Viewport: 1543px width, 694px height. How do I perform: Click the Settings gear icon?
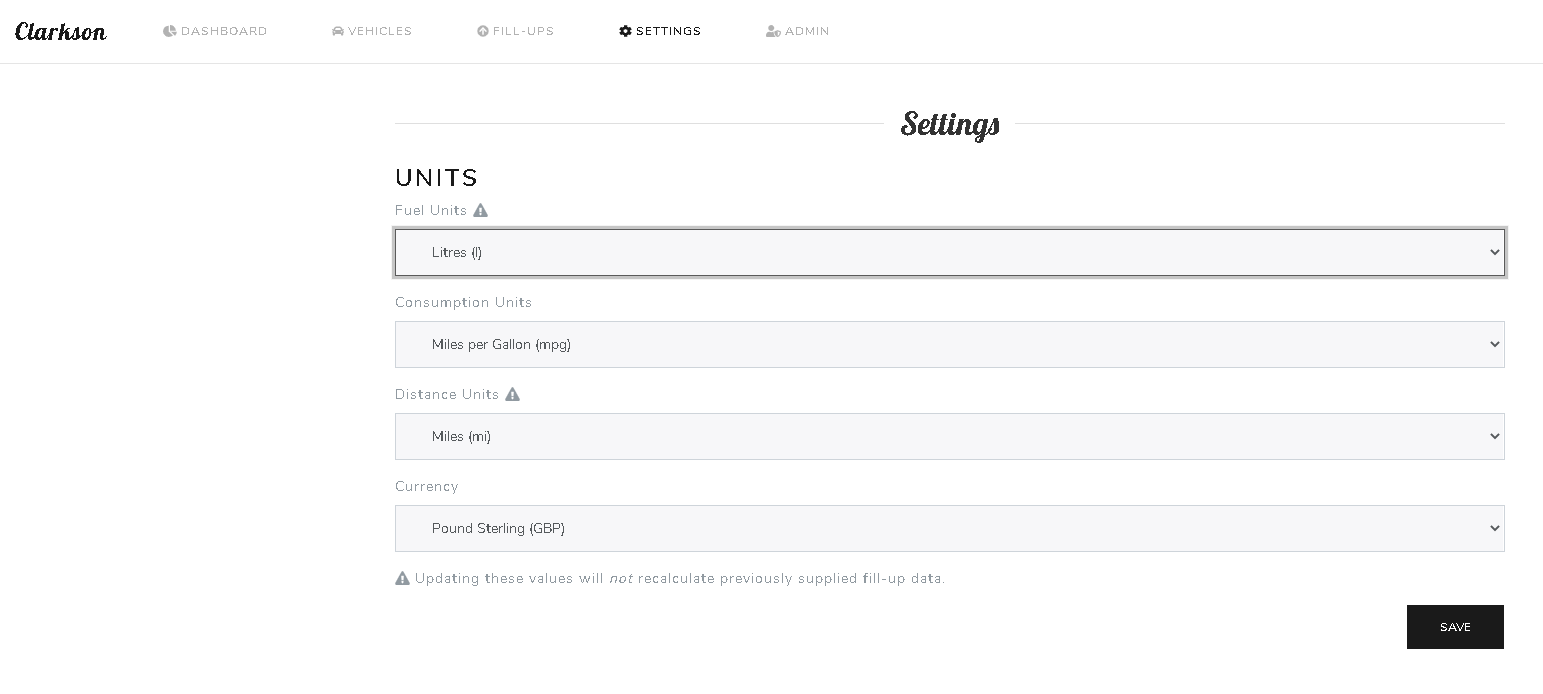tap(626, 31)
